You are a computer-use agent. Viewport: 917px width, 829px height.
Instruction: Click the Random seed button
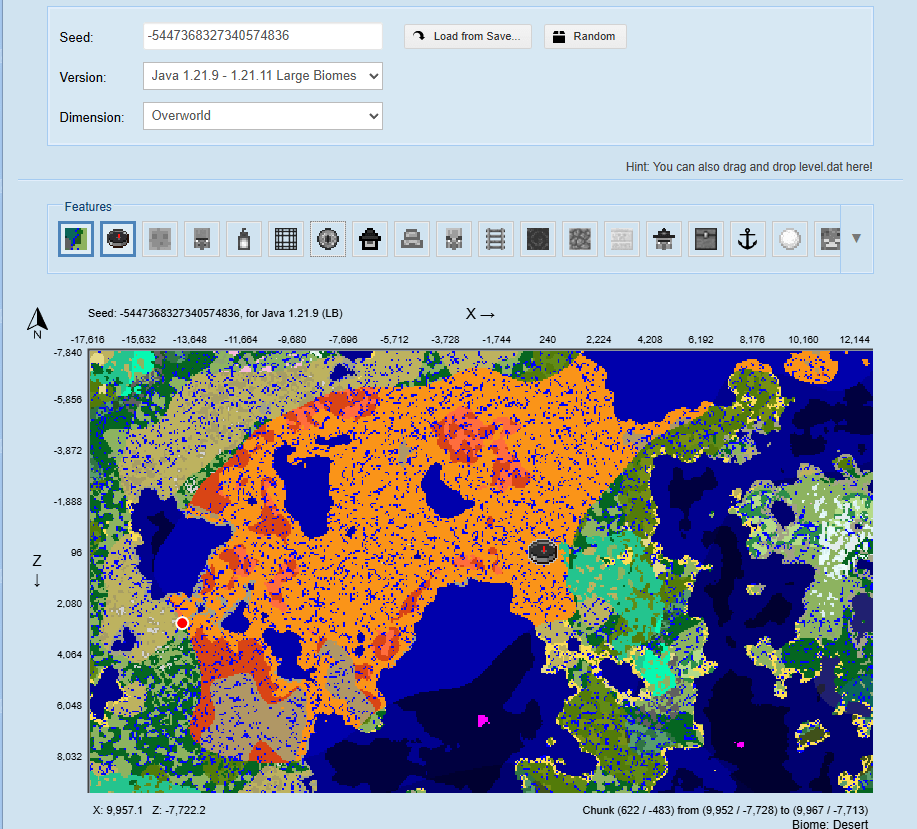(x=585, y=37)
